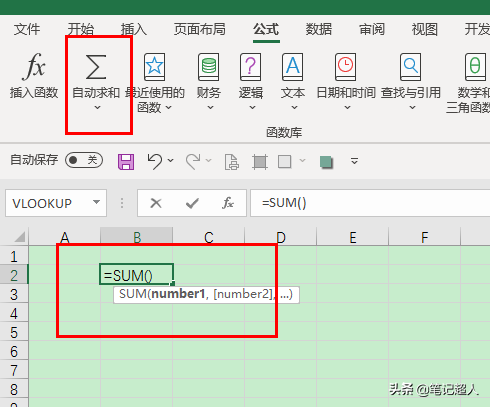Expand the Lookup and Reference dropdown chevron

pos(412,108)
